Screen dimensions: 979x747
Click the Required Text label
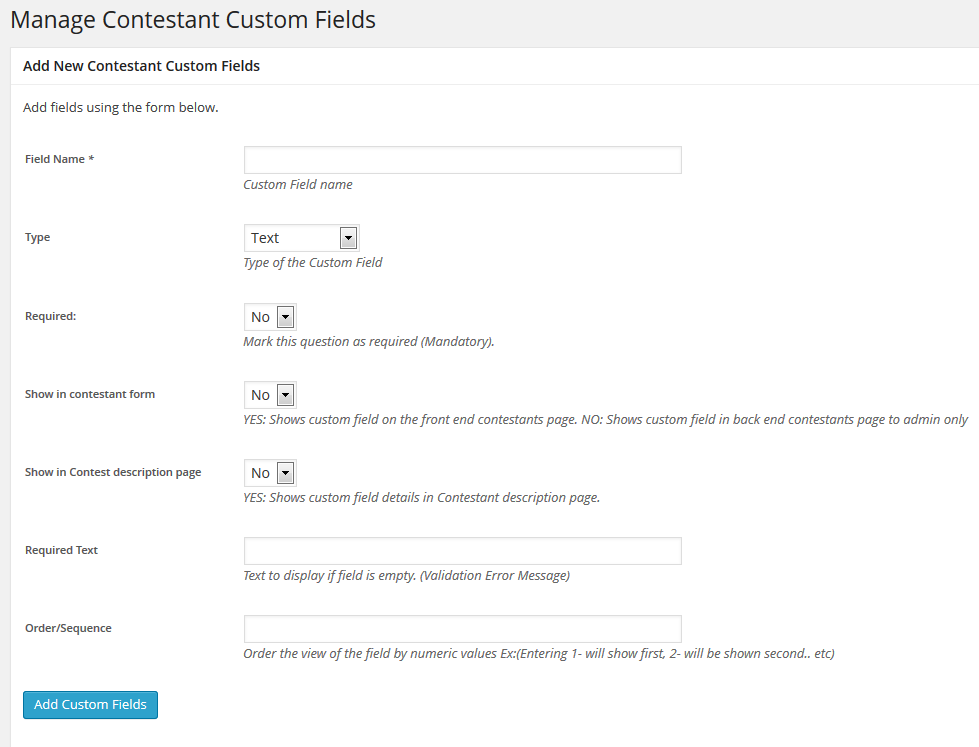point(61,550)
